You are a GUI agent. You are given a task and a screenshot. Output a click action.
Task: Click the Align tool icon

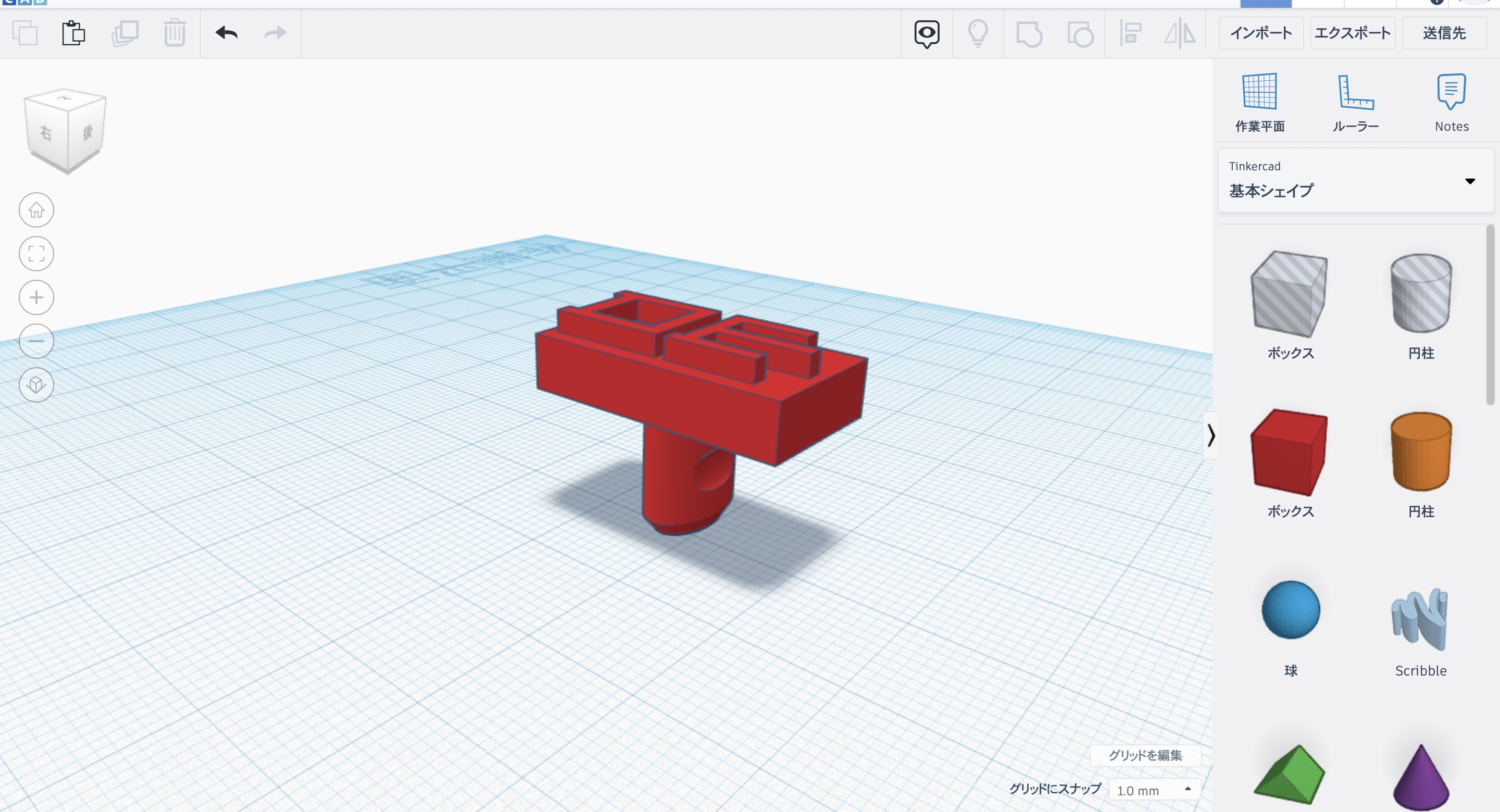(x=1130, y=34)
